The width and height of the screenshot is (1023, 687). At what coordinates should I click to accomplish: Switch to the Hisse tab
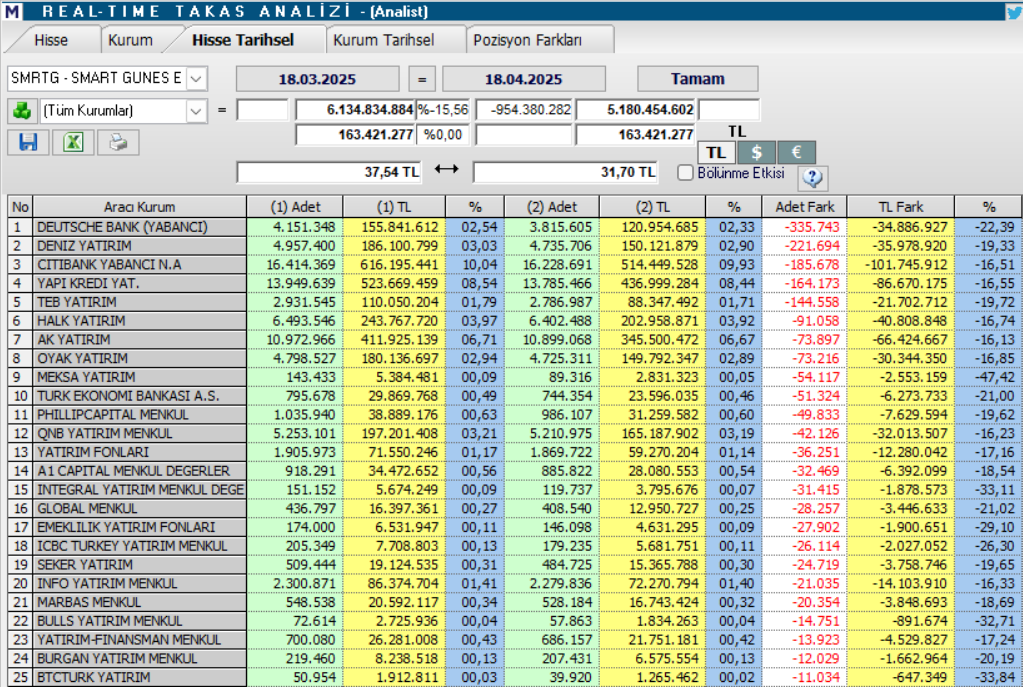click(x=51, y=40)
